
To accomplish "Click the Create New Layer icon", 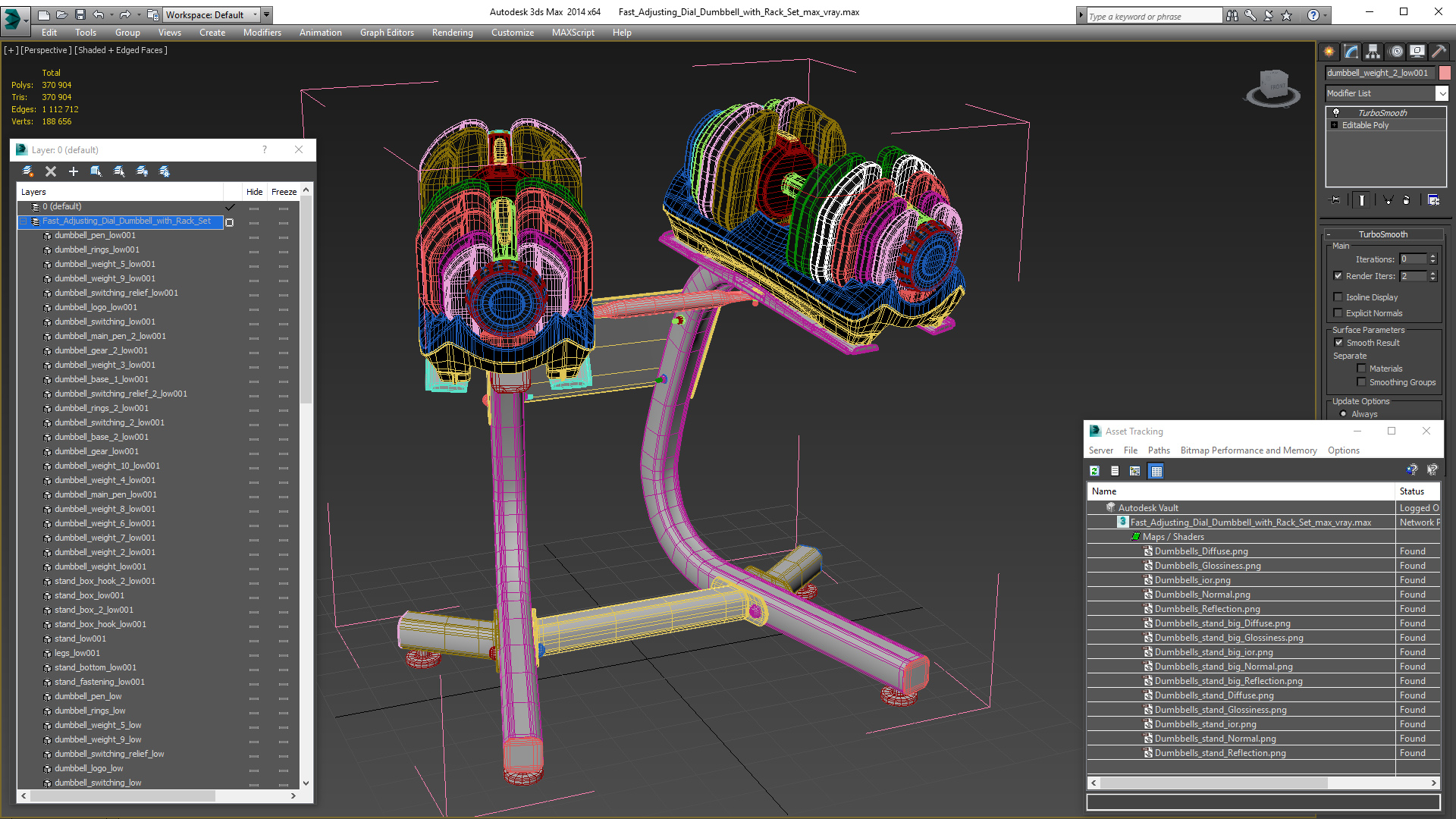I will click(28, 171).
